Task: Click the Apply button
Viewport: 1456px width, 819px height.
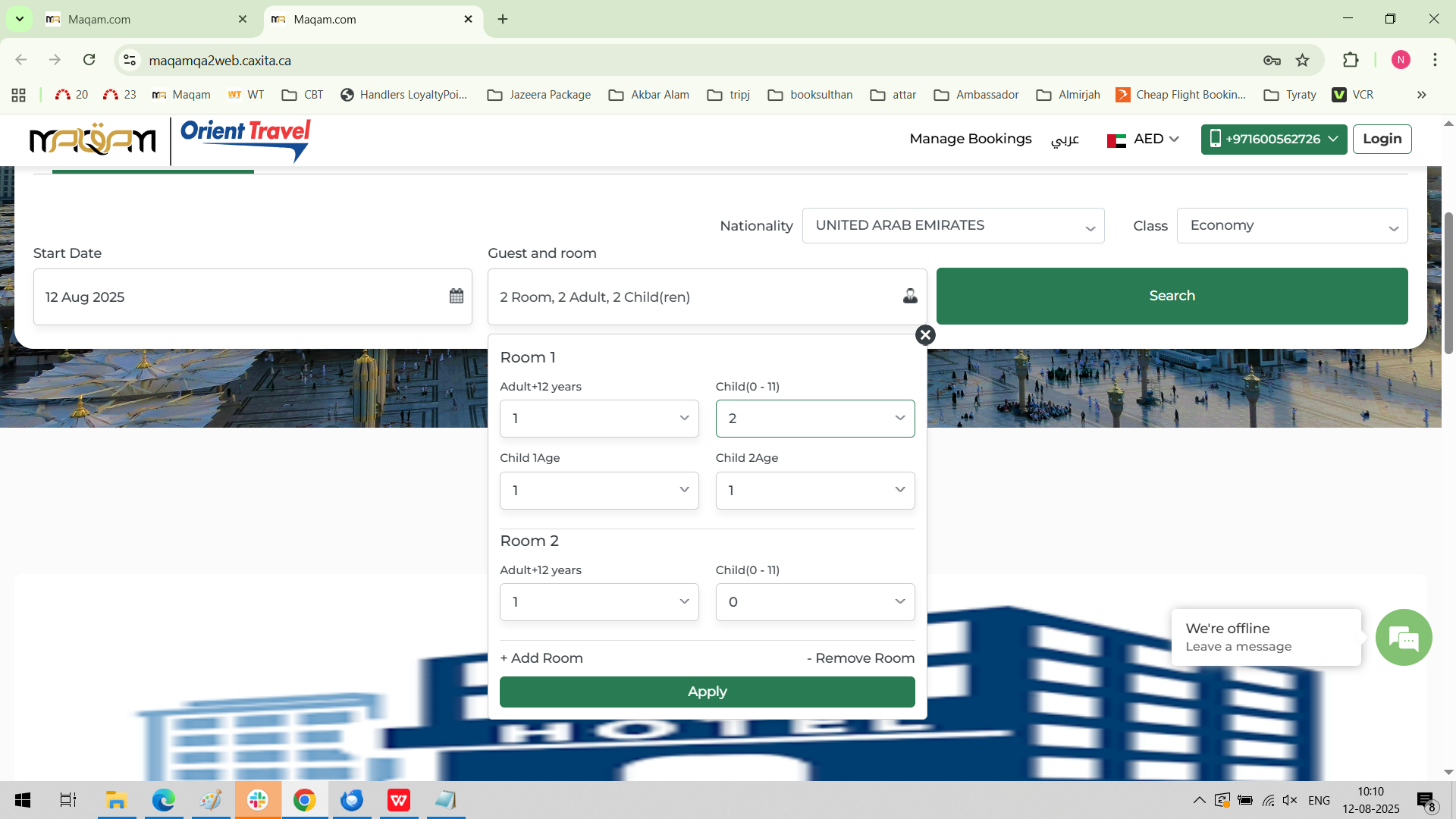Action: (x=707, y=692)
